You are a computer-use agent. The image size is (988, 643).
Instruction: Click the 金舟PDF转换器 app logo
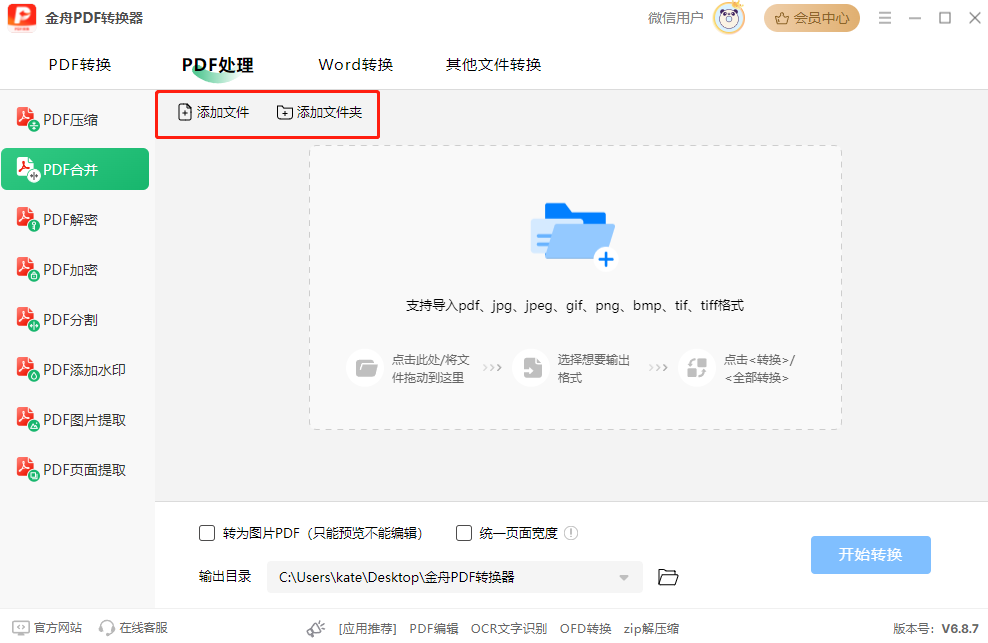(21, 18)
